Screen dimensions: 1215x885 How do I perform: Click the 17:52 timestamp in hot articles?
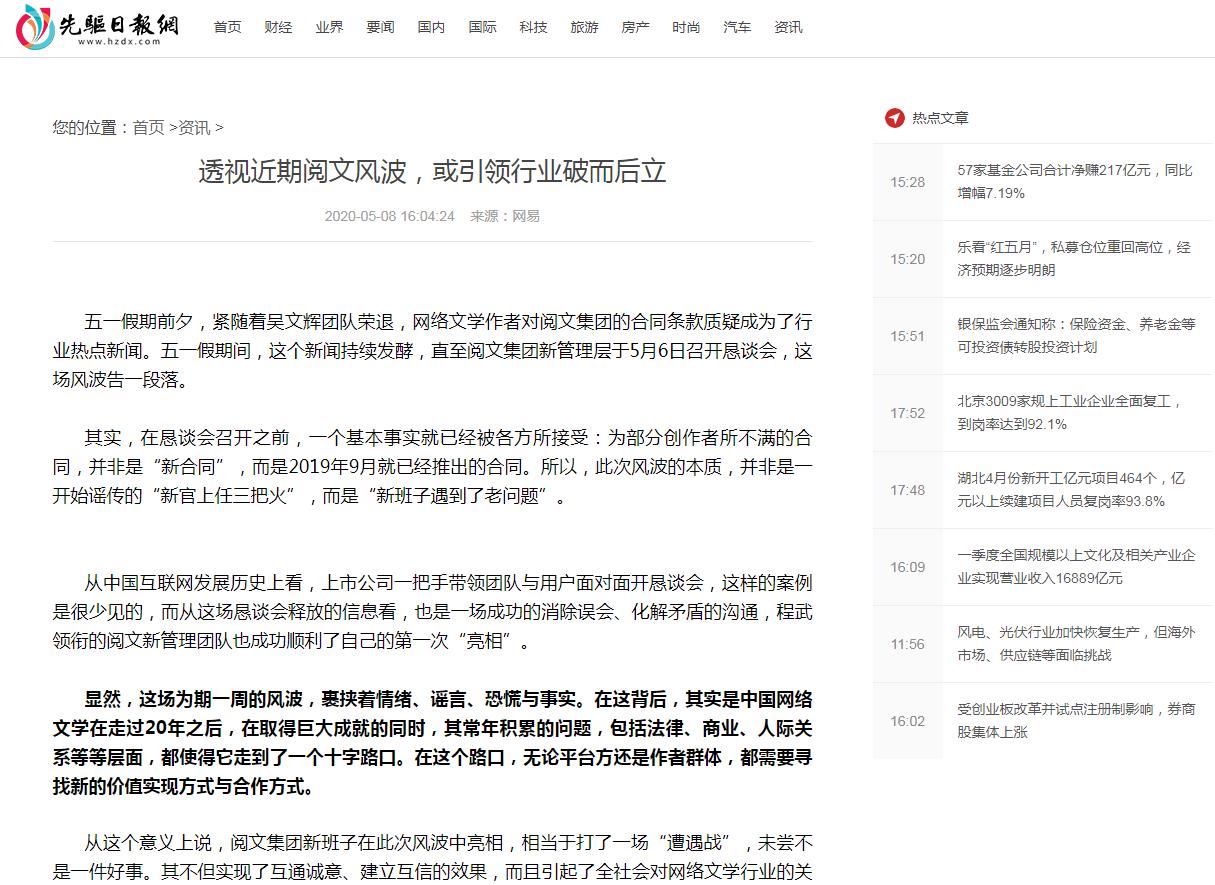click(908, 413)
